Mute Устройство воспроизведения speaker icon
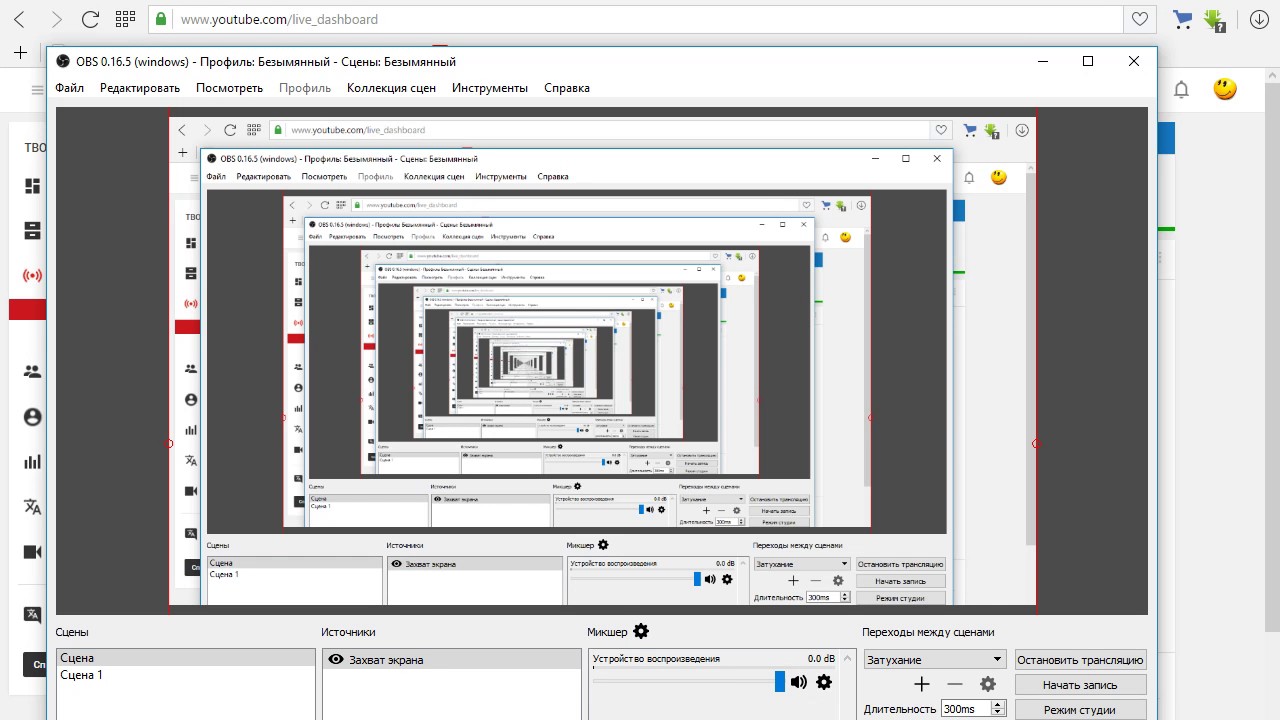The height and width of the screenshot is (720, 1280). click(x=798, y=682)
